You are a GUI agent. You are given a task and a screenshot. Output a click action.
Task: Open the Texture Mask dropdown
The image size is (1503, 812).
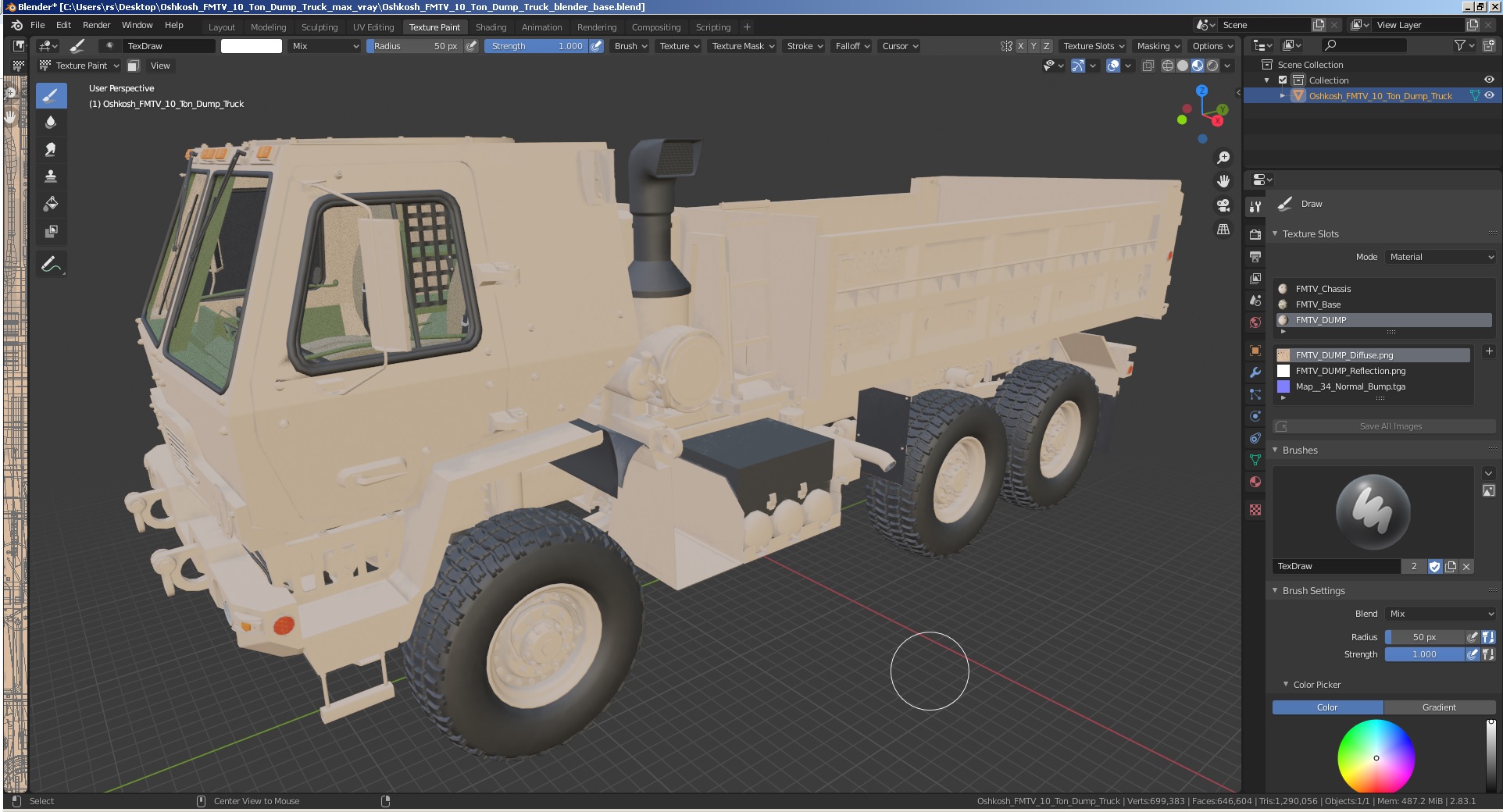tap(743, 46)
